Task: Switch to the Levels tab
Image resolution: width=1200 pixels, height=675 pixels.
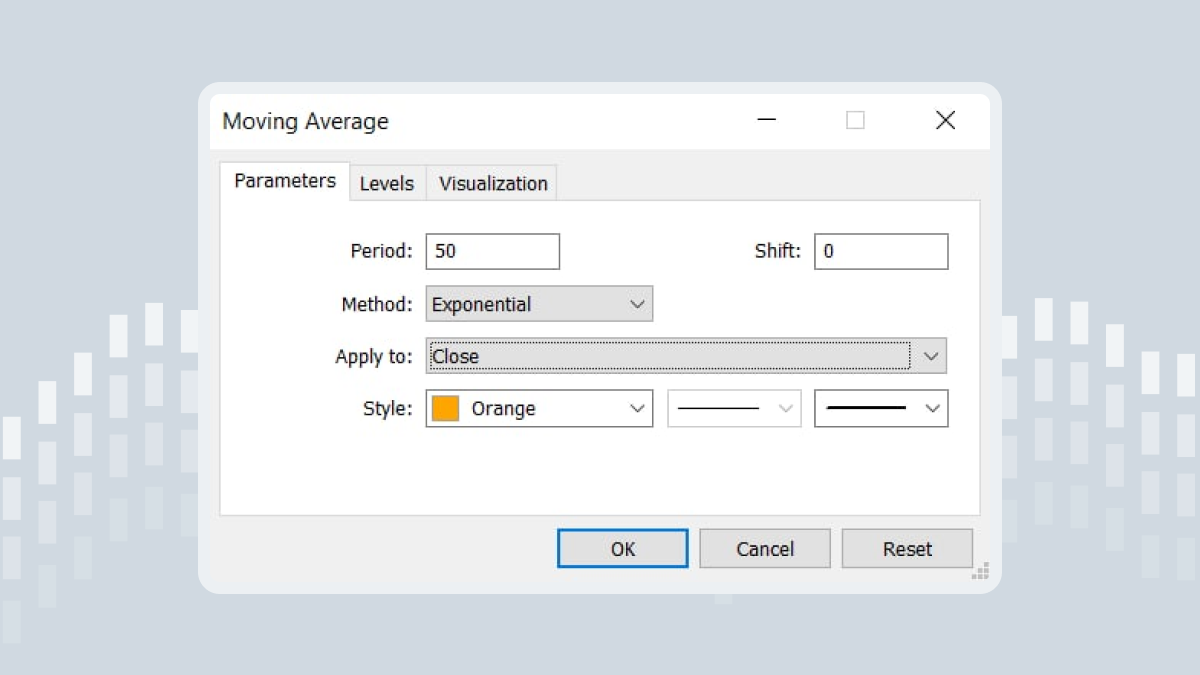Action: pyautogui.click(x=387, y=184)
